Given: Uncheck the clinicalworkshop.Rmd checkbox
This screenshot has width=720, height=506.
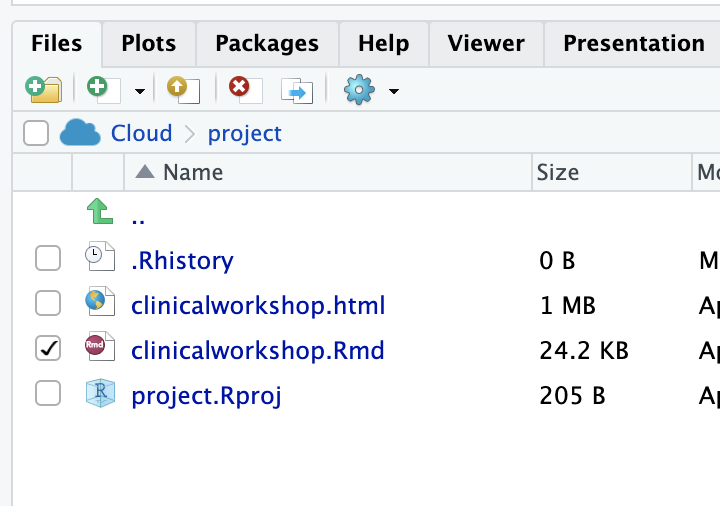Looking at the screenshot, I should [x=48, y=348].
